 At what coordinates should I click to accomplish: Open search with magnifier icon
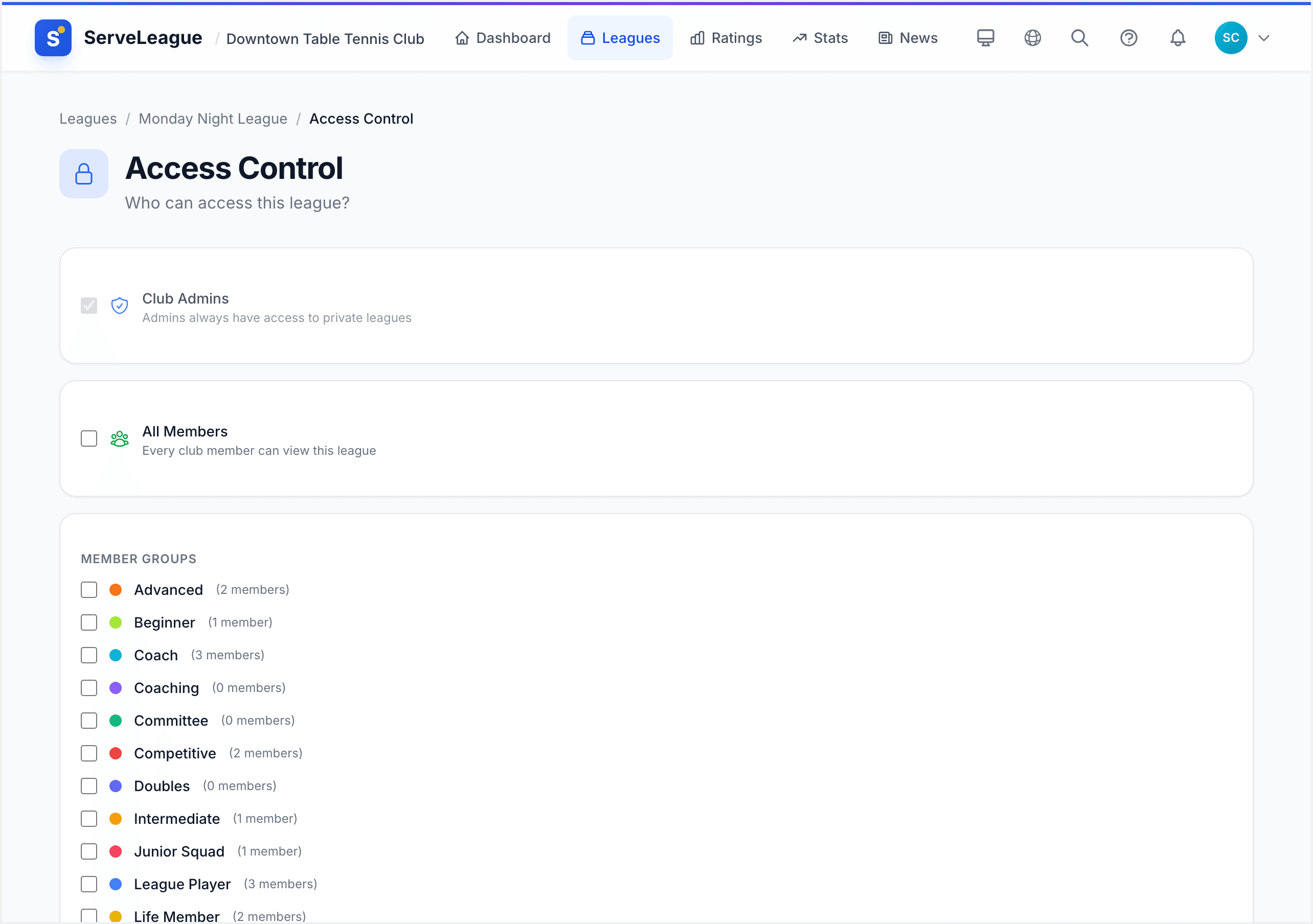tap(1079, 38)
